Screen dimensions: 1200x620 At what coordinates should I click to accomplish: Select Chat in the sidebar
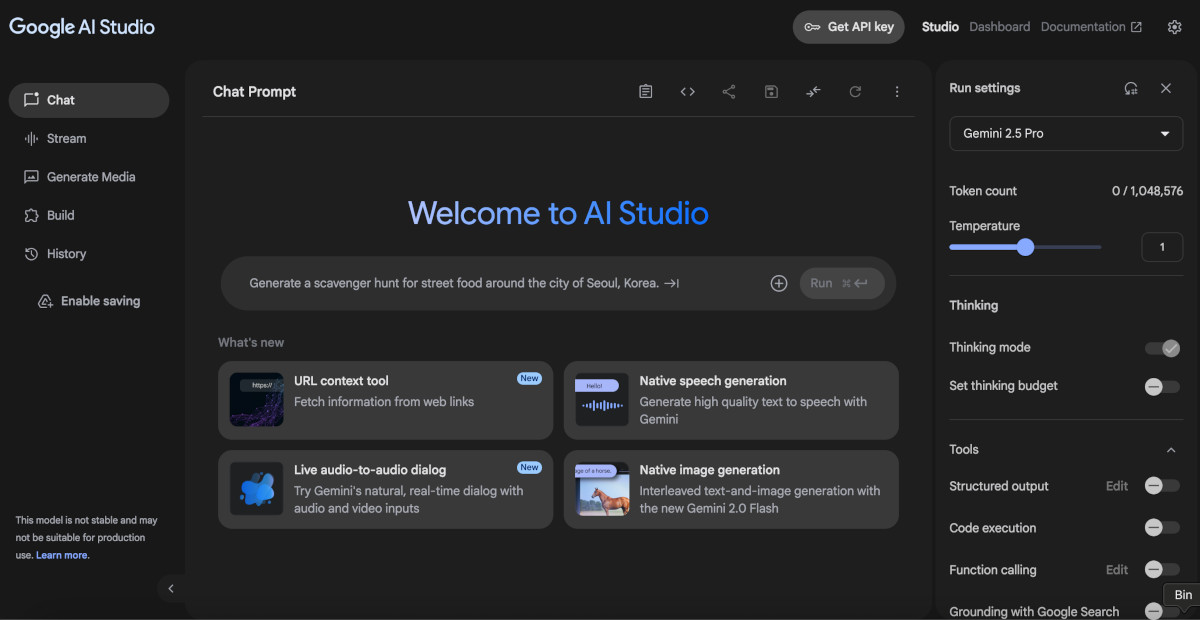coord(89,100)
